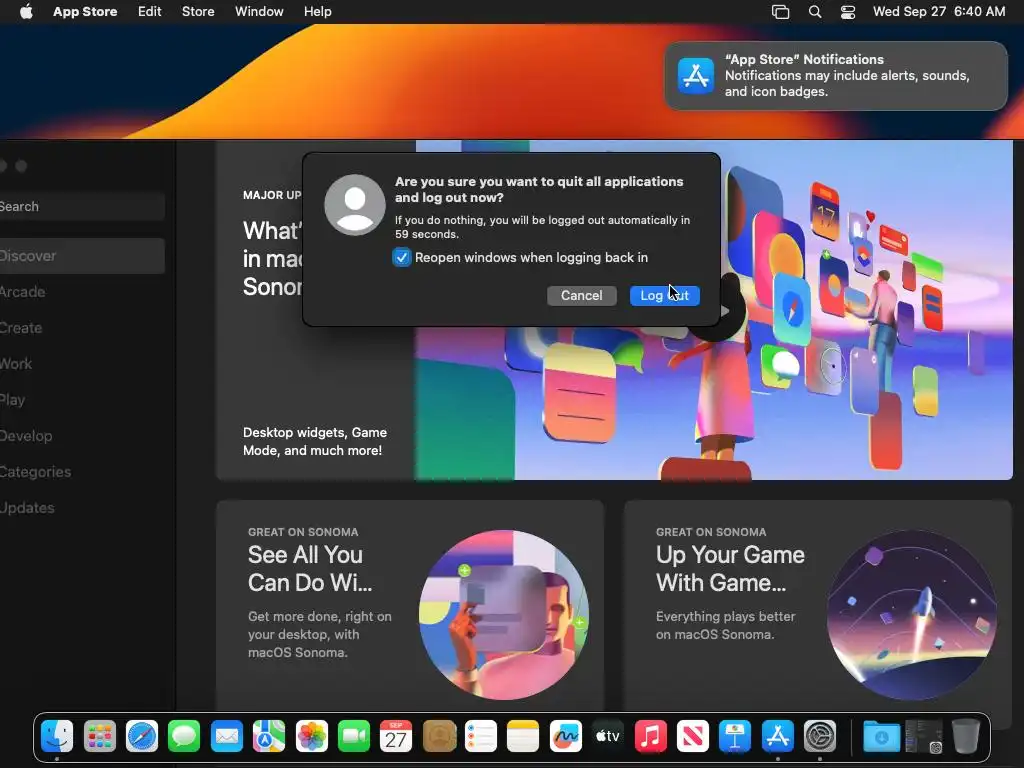
Task: Open Finder from the Dock
Action: point(57,737)
